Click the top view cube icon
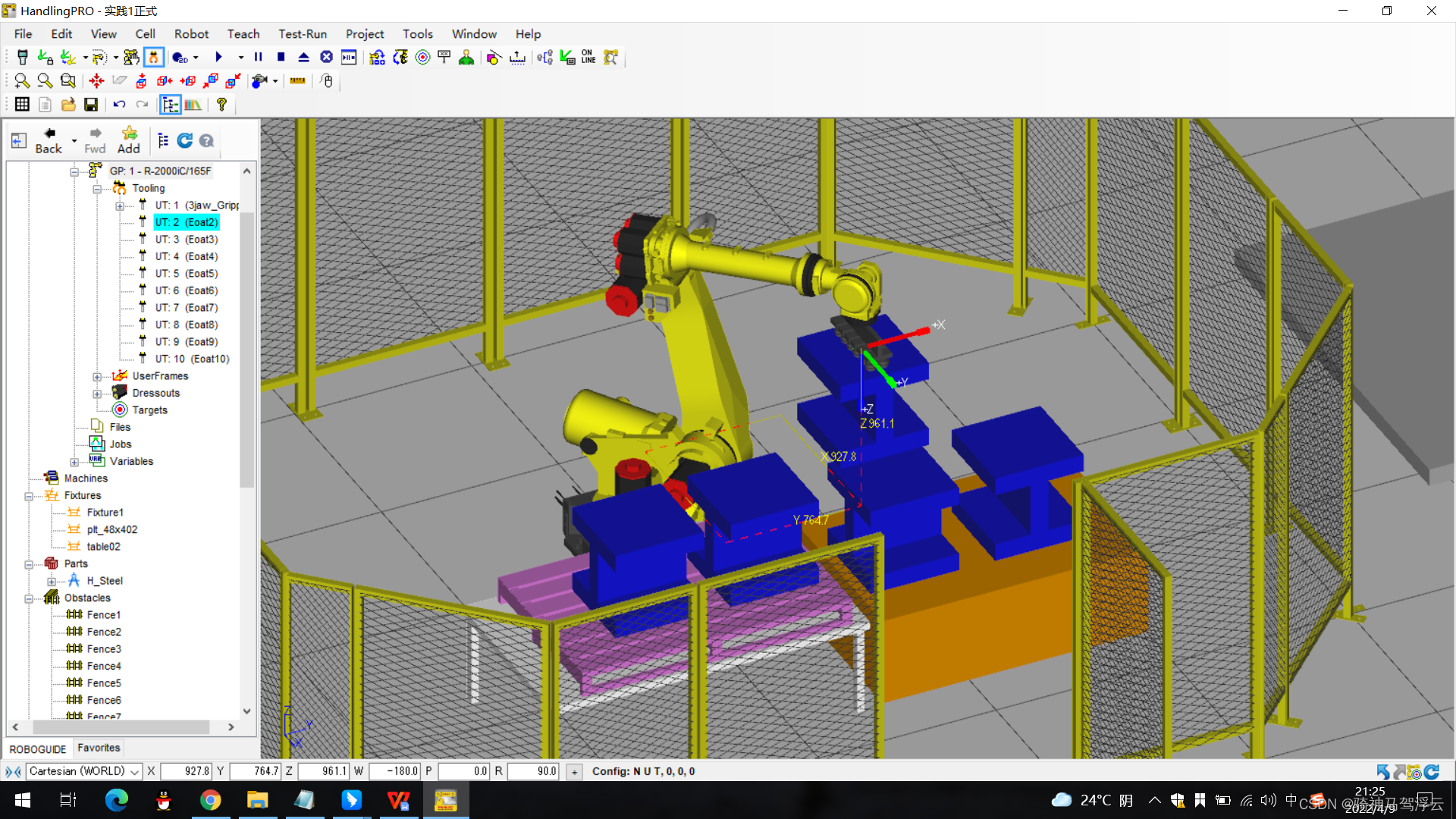The width and height of the screenshot is (1456, 819). 141,81
